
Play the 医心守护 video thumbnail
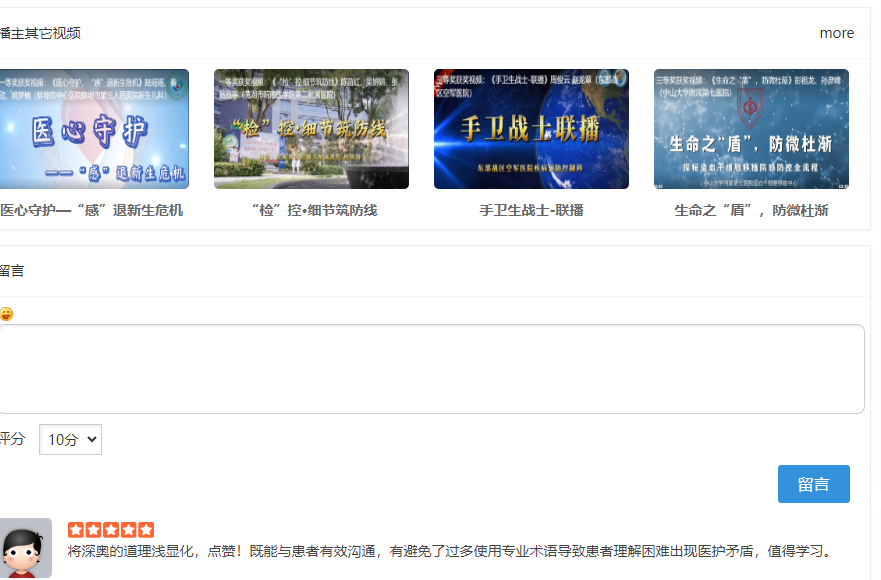tap(91, 128)
